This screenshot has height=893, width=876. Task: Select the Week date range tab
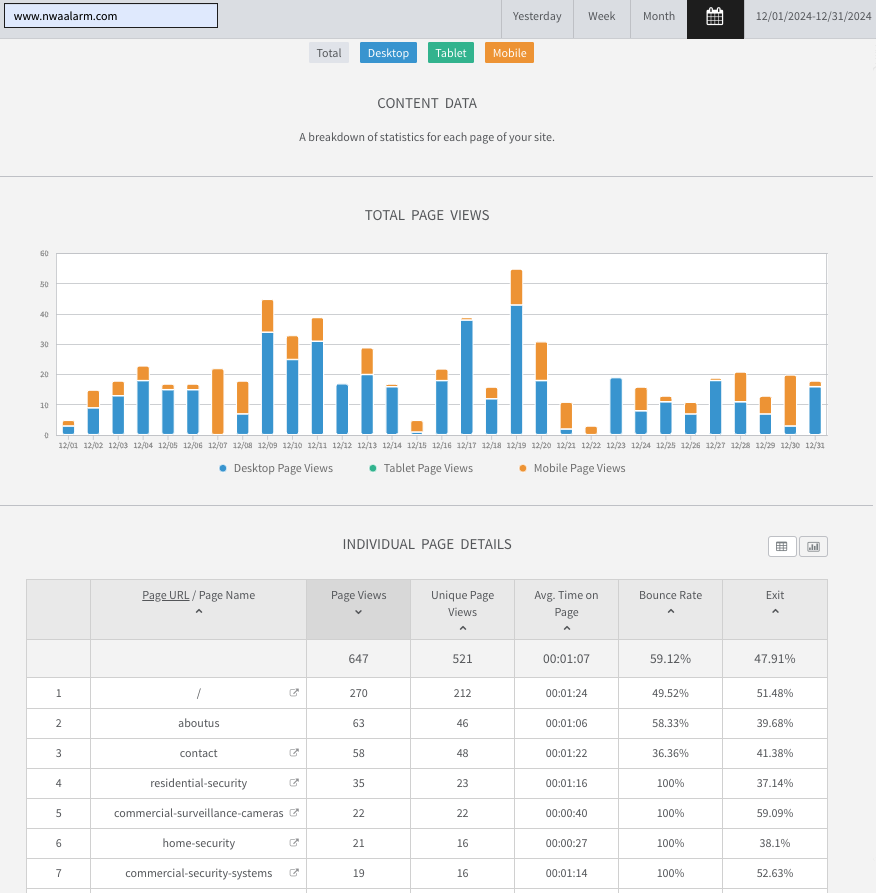(601, 17)
